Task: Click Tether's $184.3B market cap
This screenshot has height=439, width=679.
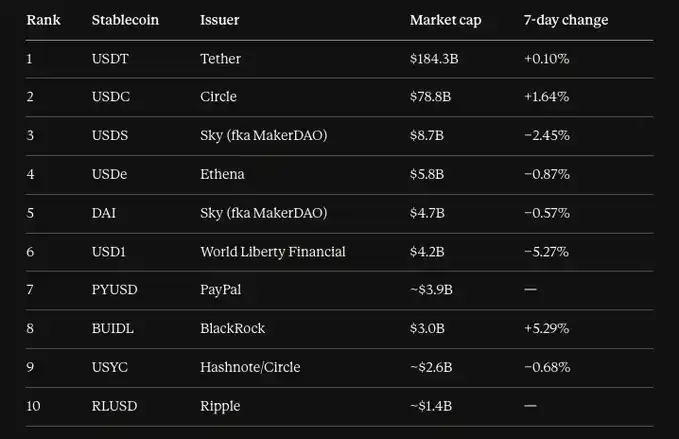Action: coord(434,59)
